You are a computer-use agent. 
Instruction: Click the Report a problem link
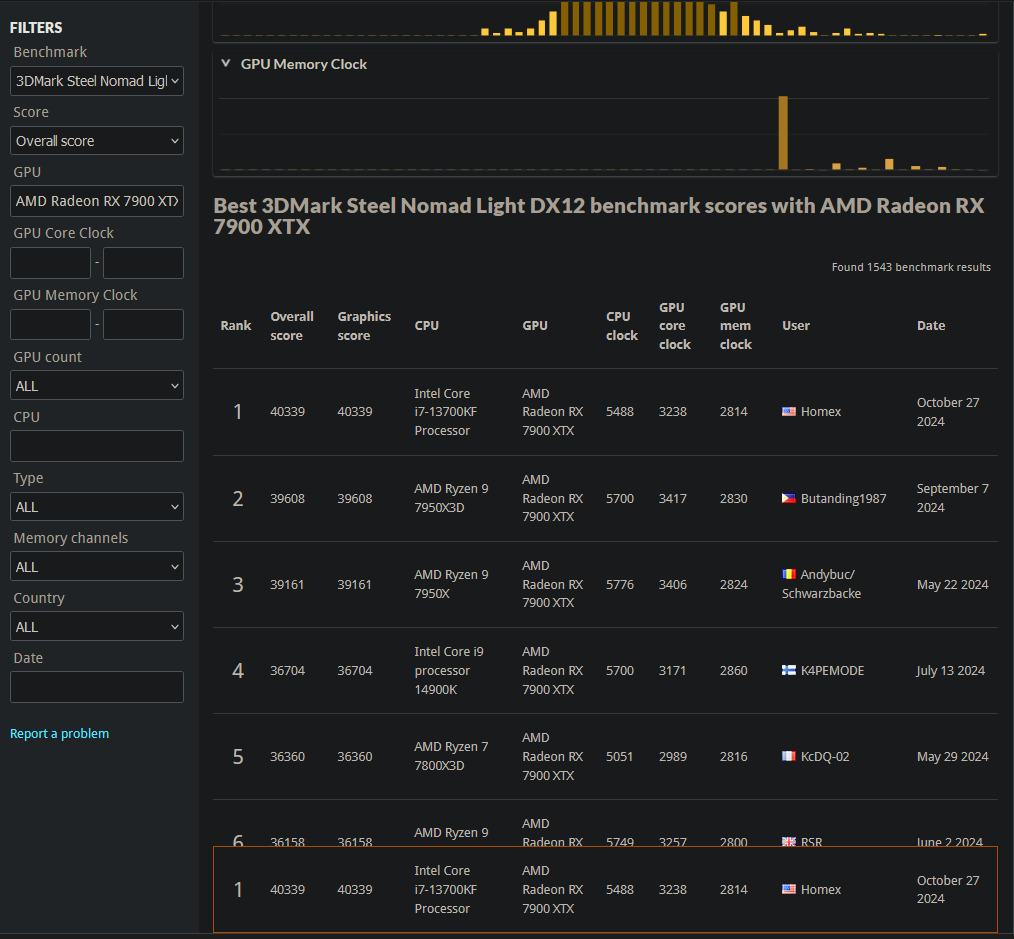coord(59,733)
